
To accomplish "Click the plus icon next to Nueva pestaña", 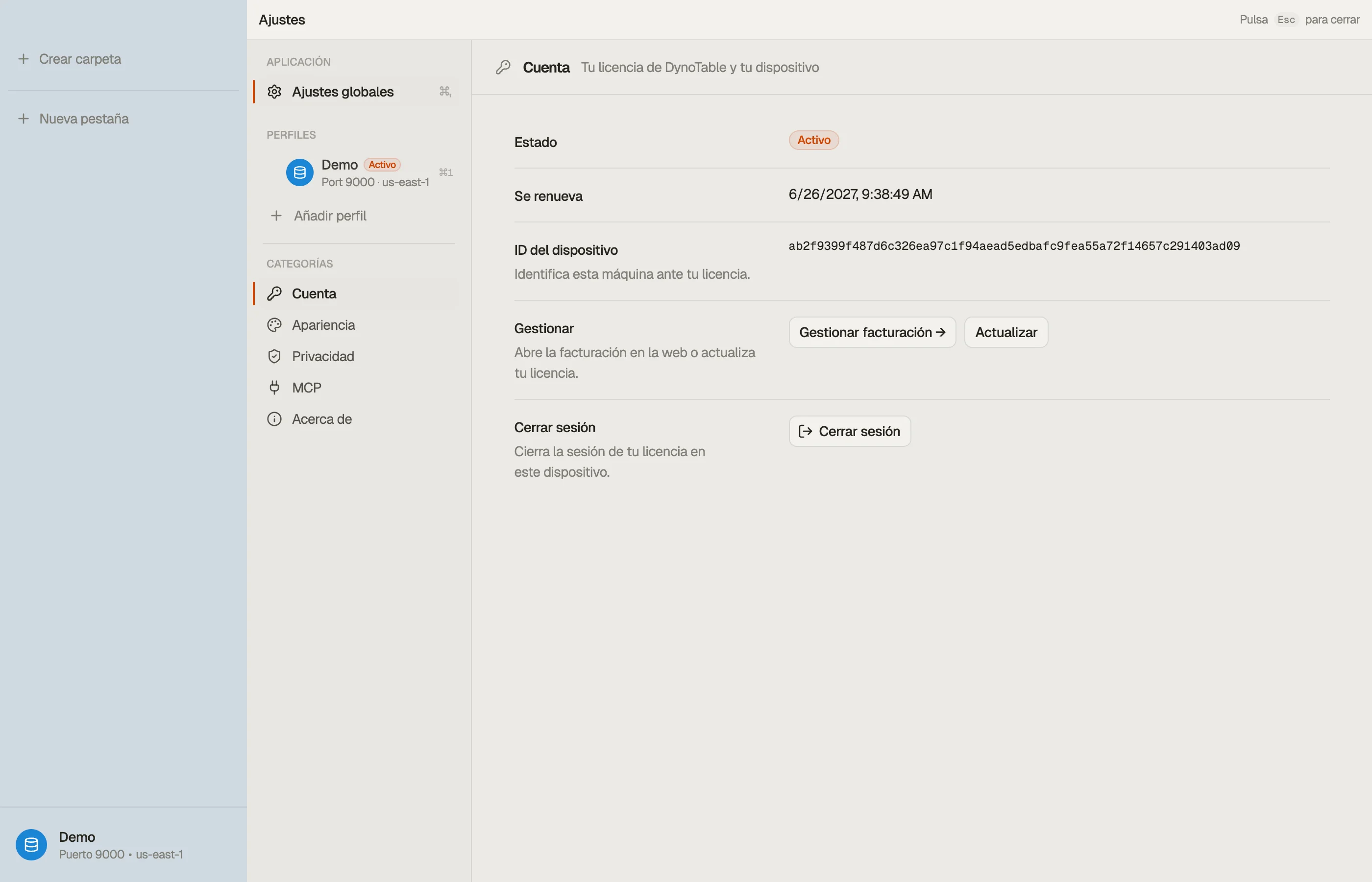I will (x=24, y=119).
